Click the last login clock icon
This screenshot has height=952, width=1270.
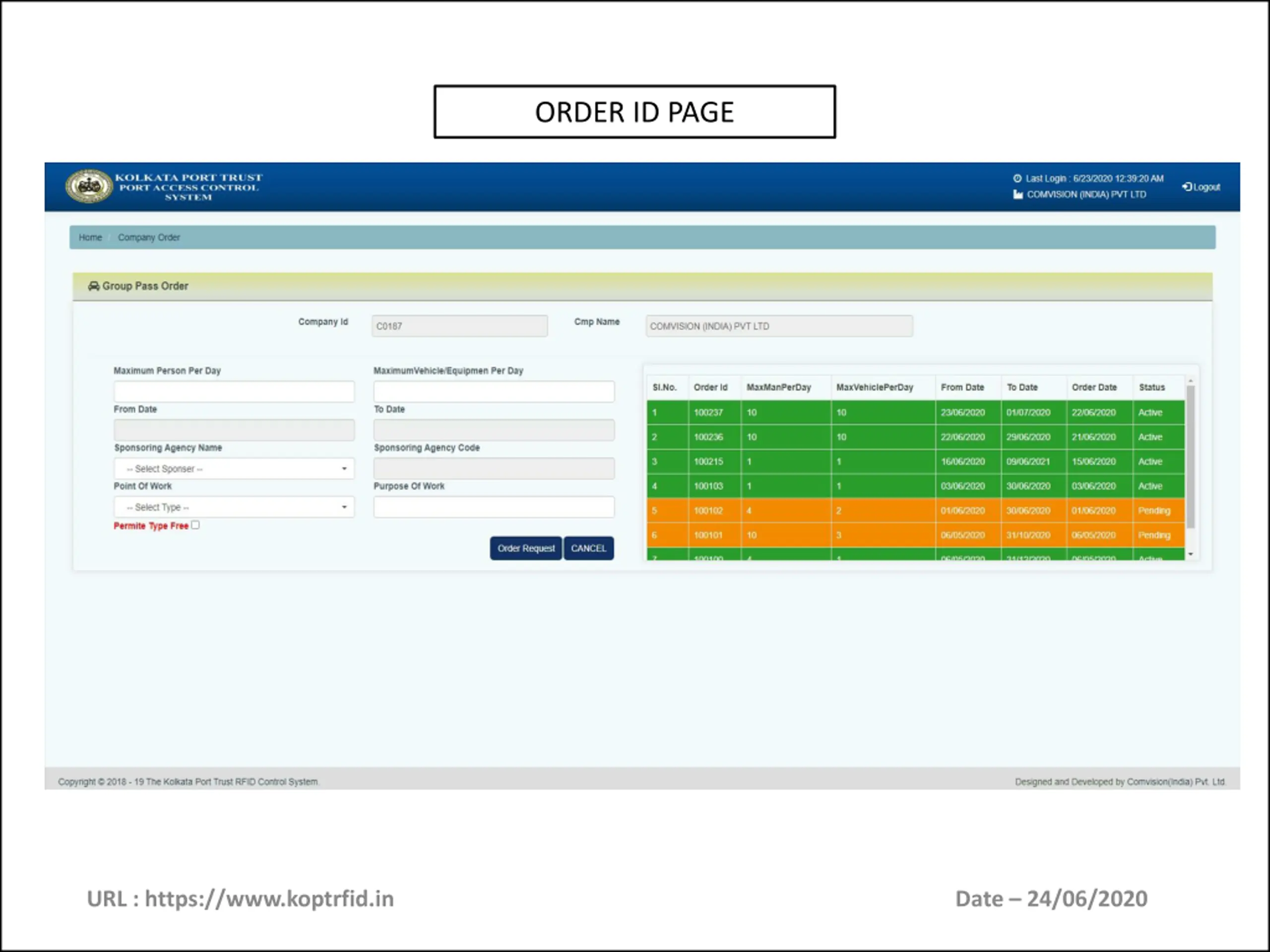1017,178
